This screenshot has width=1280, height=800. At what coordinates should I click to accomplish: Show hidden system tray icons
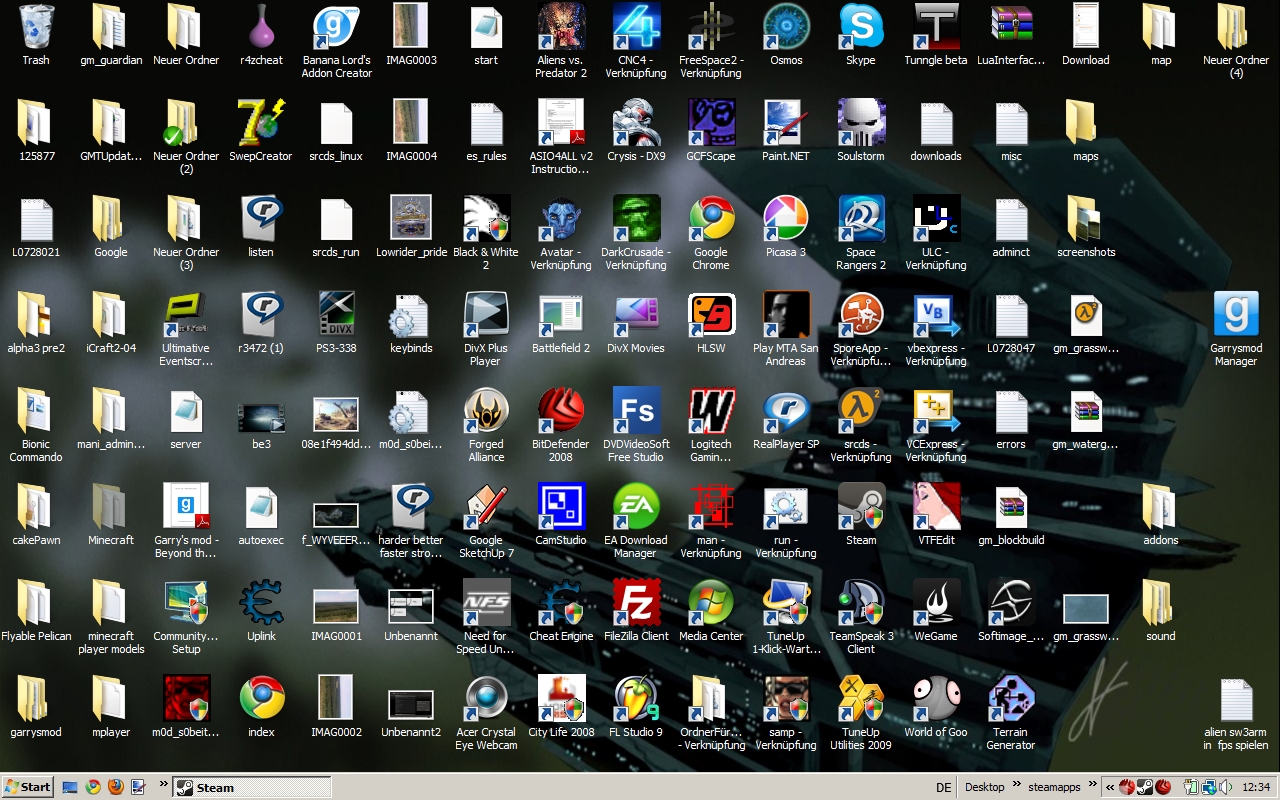pos(1110,787)
